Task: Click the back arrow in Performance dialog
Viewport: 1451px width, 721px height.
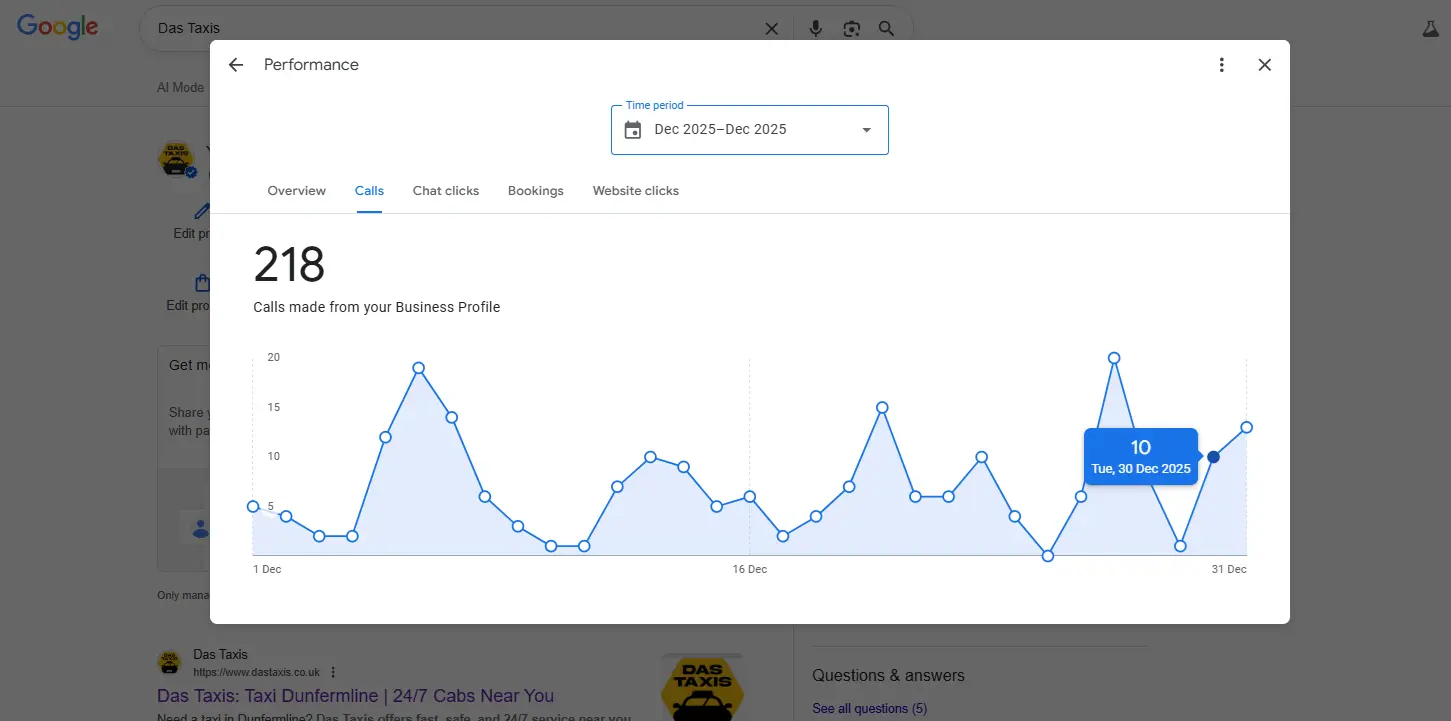Action: click(x=236, y=65)
